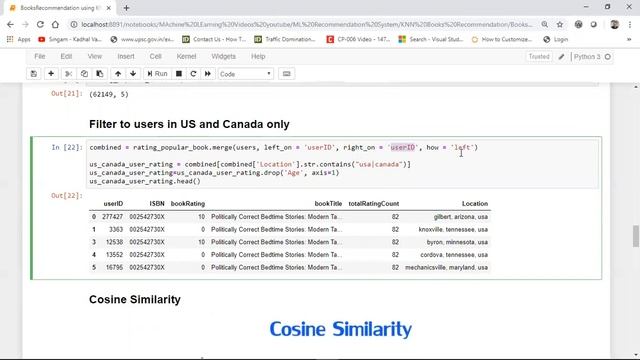Paste cells below icon
The width and height of the screenshot is (640, 360).
click(100, 74)
